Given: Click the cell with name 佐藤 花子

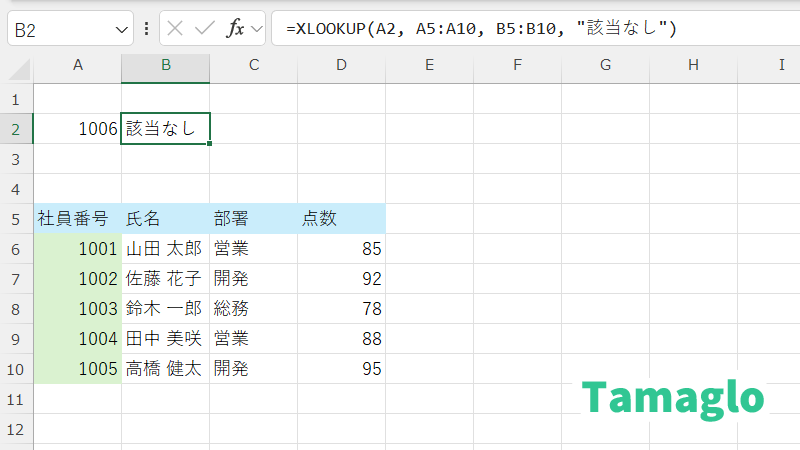Looking at the screenshot, I should pyautogui.click(x=165, y=279).
